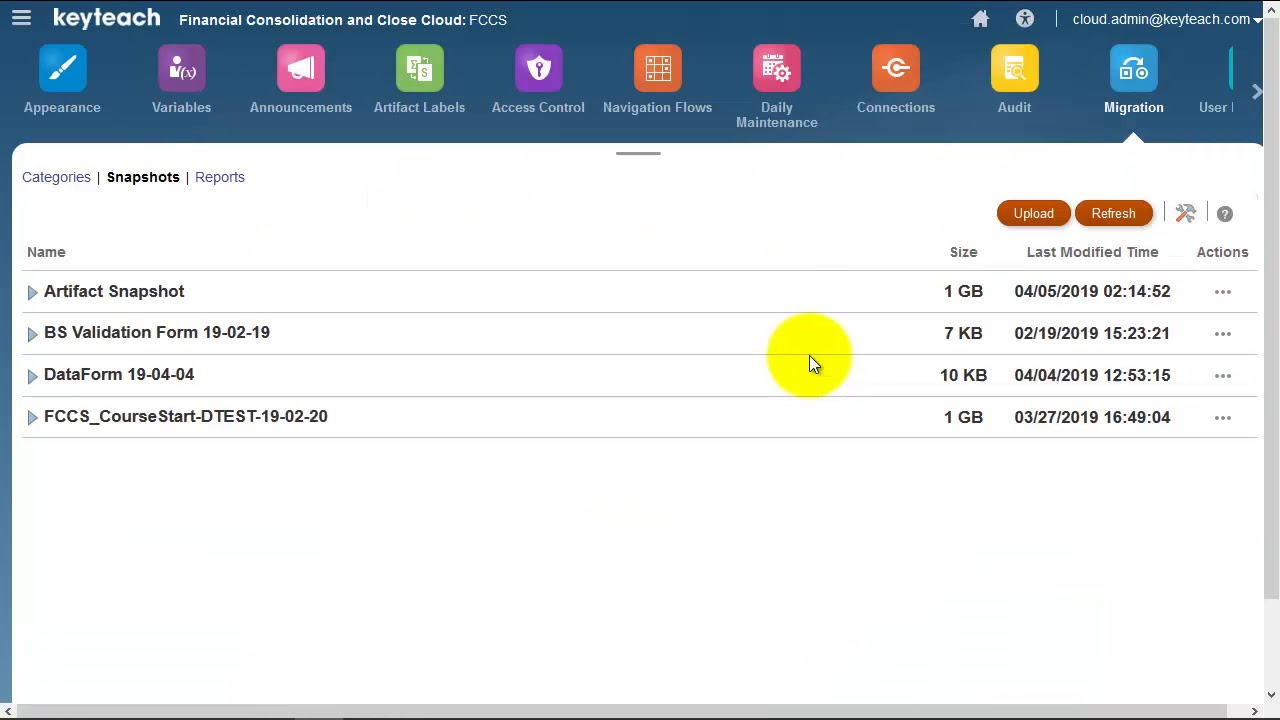1280x720 pixels.
Task: Switch to the Snapshots tab
Action: coord(143,177)
